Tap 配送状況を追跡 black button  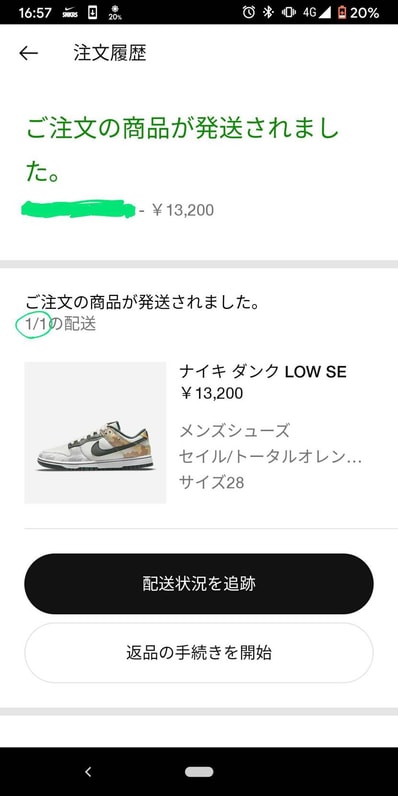[x=199, y=584]
